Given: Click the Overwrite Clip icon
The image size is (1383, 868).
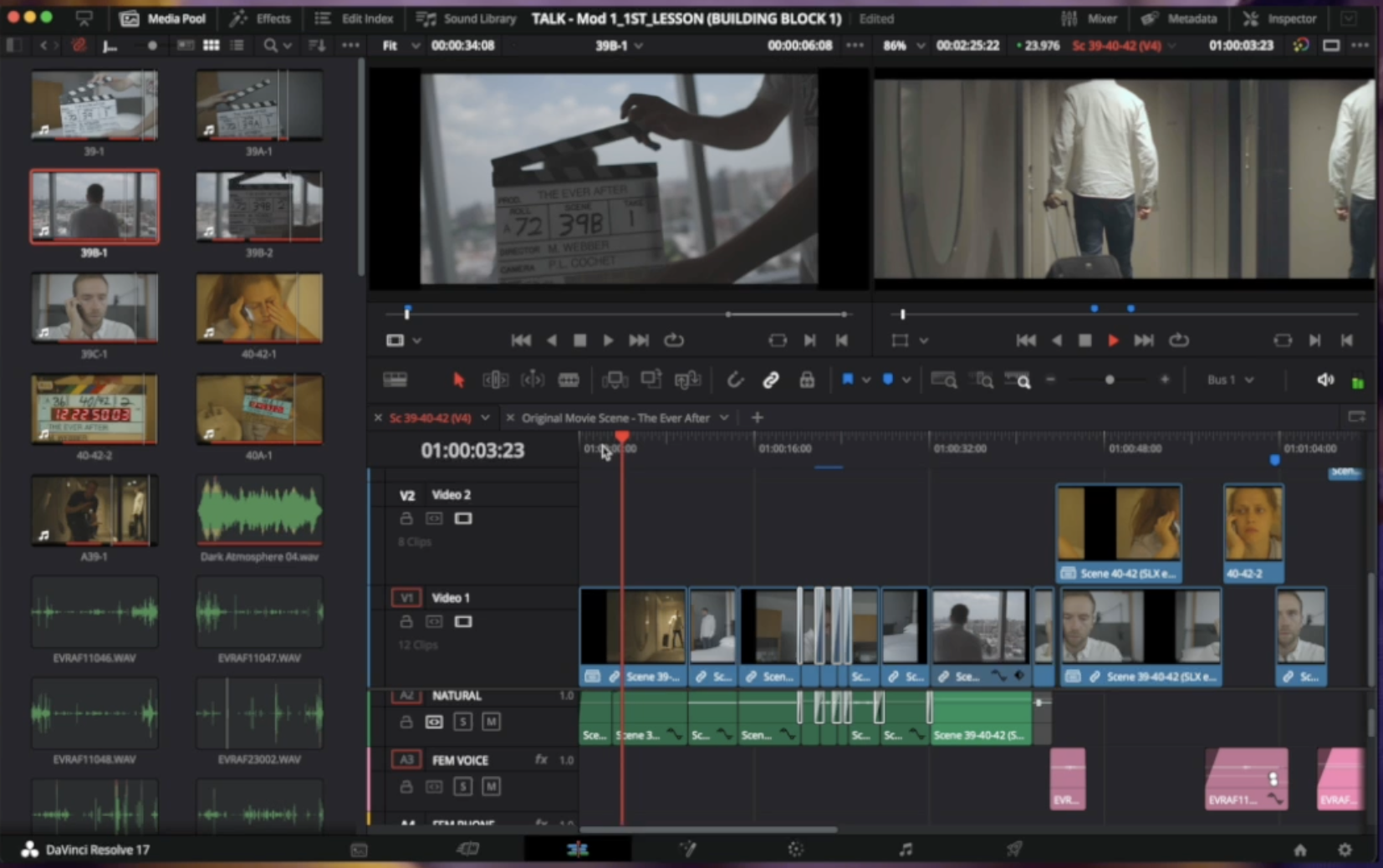Looking at the screenshot, I should pyautogui.click(x=651, y=380).
